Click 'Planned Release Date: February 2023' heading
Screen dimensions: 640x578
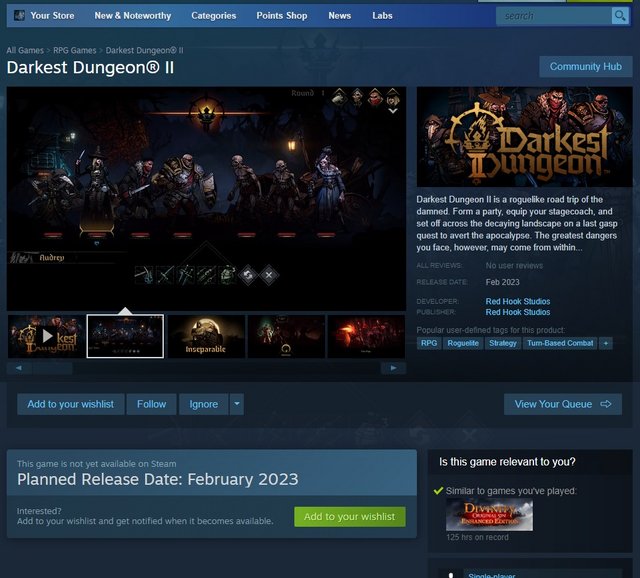[158, 479]
